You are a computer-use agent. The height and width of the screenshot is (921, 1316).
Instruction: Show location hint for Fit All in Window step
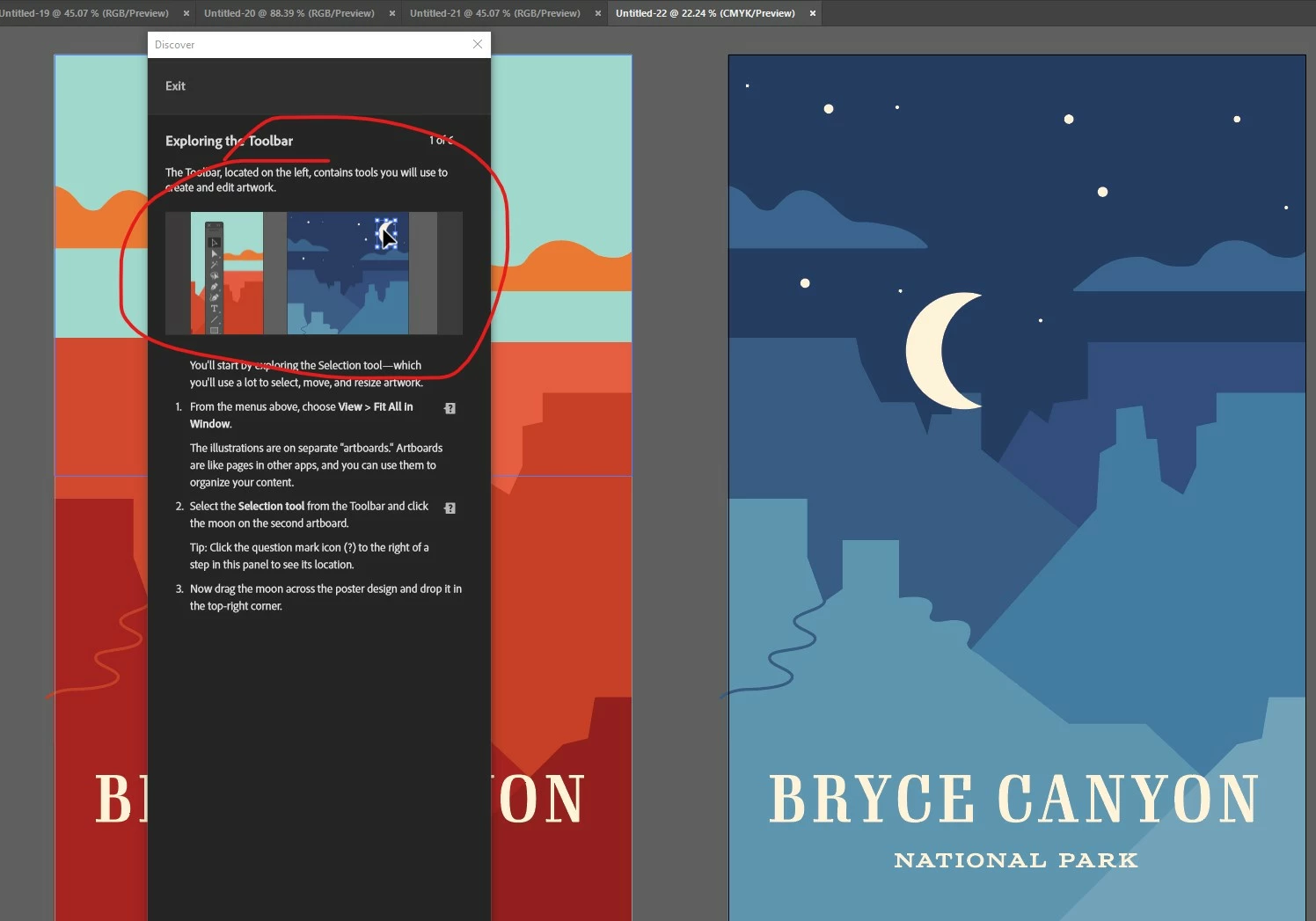450,408
